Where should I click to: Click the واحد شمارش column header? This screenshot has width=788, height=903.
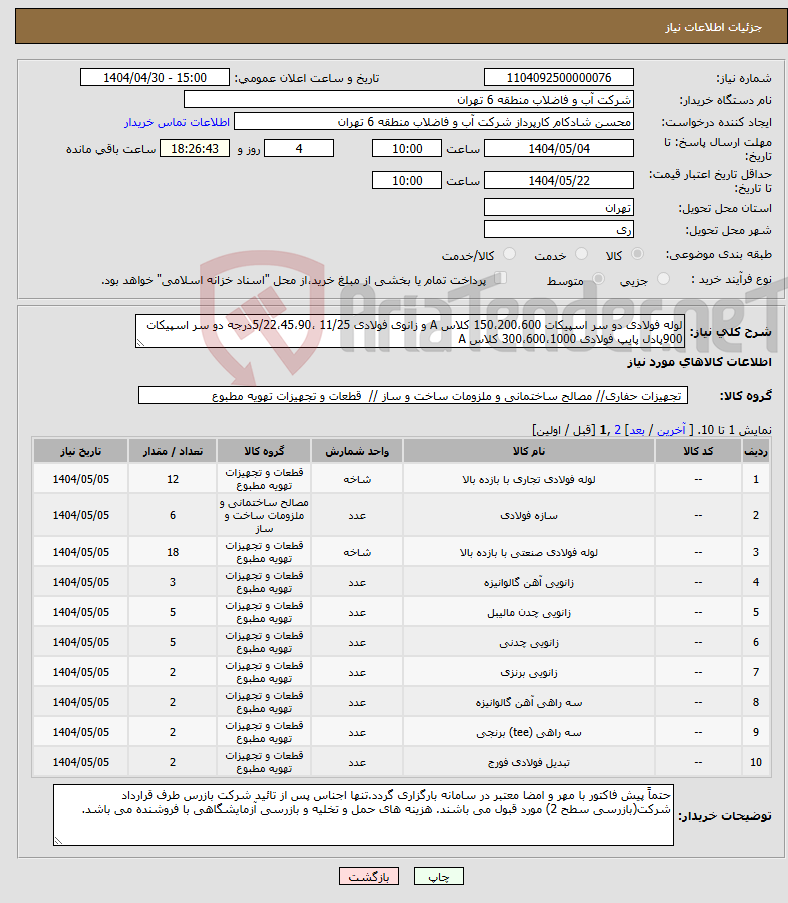pyautogui.click(x=357, y=451)
